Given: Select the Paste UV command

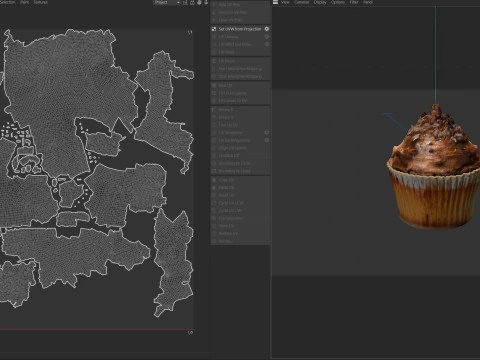Looking at the screenshot, I should (240, 188).
